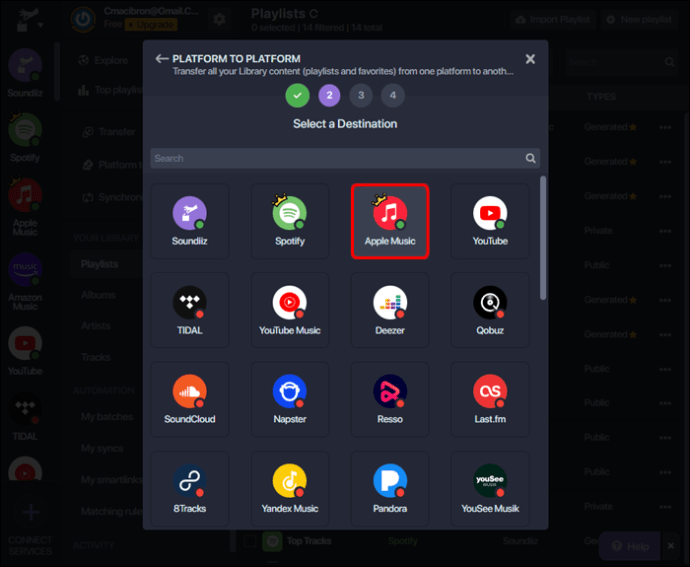Go back using the dialog arrow
Screen dimensions: 690x567
point(161,59)
